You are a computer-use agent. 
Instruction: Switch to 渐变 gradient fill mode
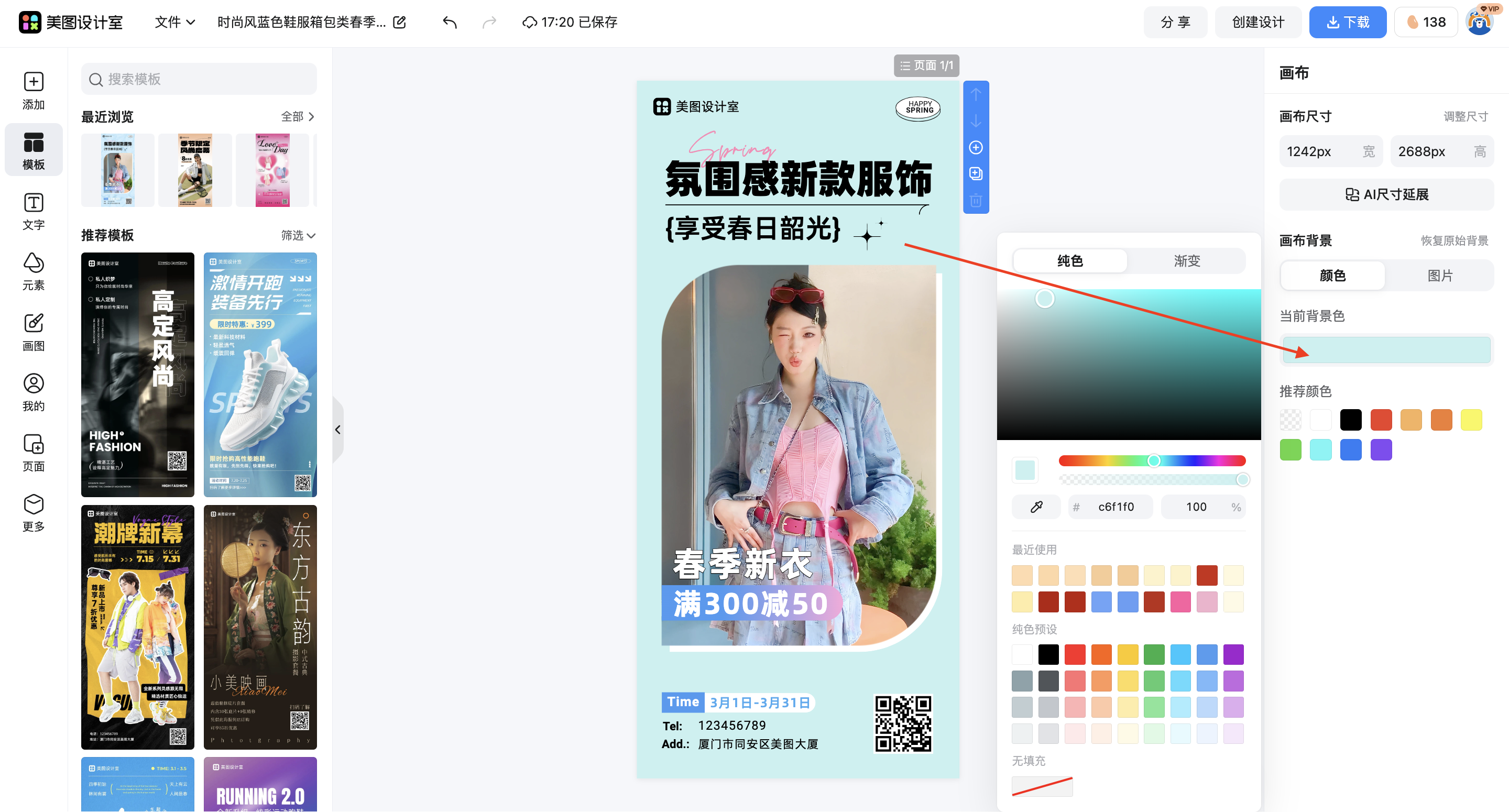pyautogui.click(x=1187, y=261)
